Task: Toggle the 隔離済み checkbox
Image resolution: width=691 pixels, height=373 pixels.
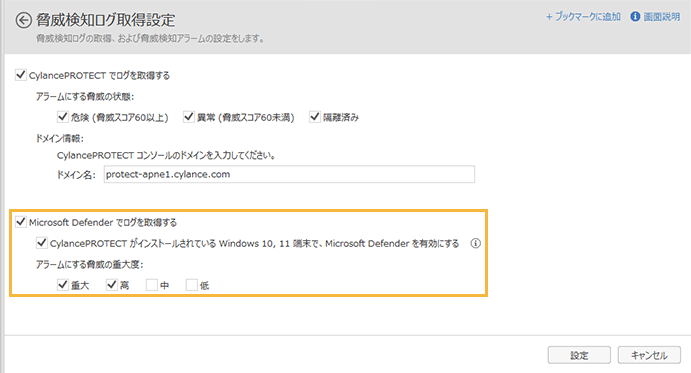Action: 315,117
